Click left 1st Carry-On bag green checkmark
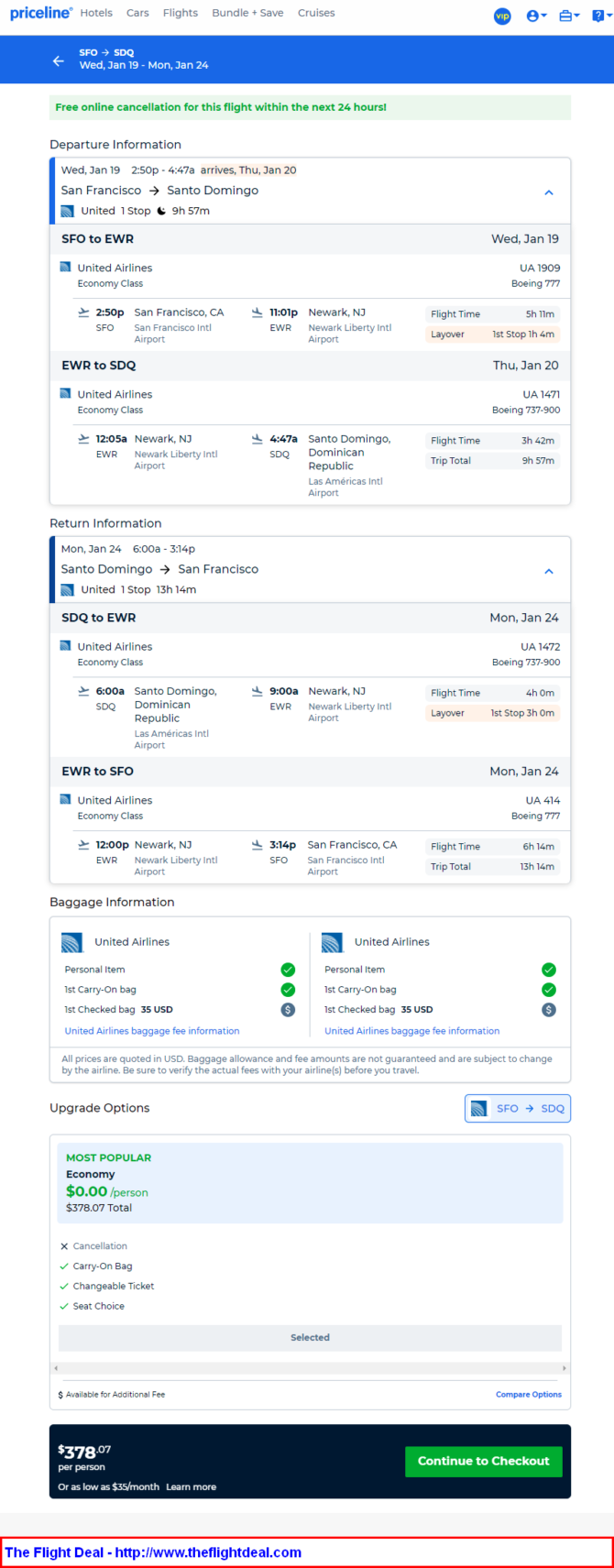Image resolution: width=614 pixels, height=1568 pixels. tap(288, 990)
